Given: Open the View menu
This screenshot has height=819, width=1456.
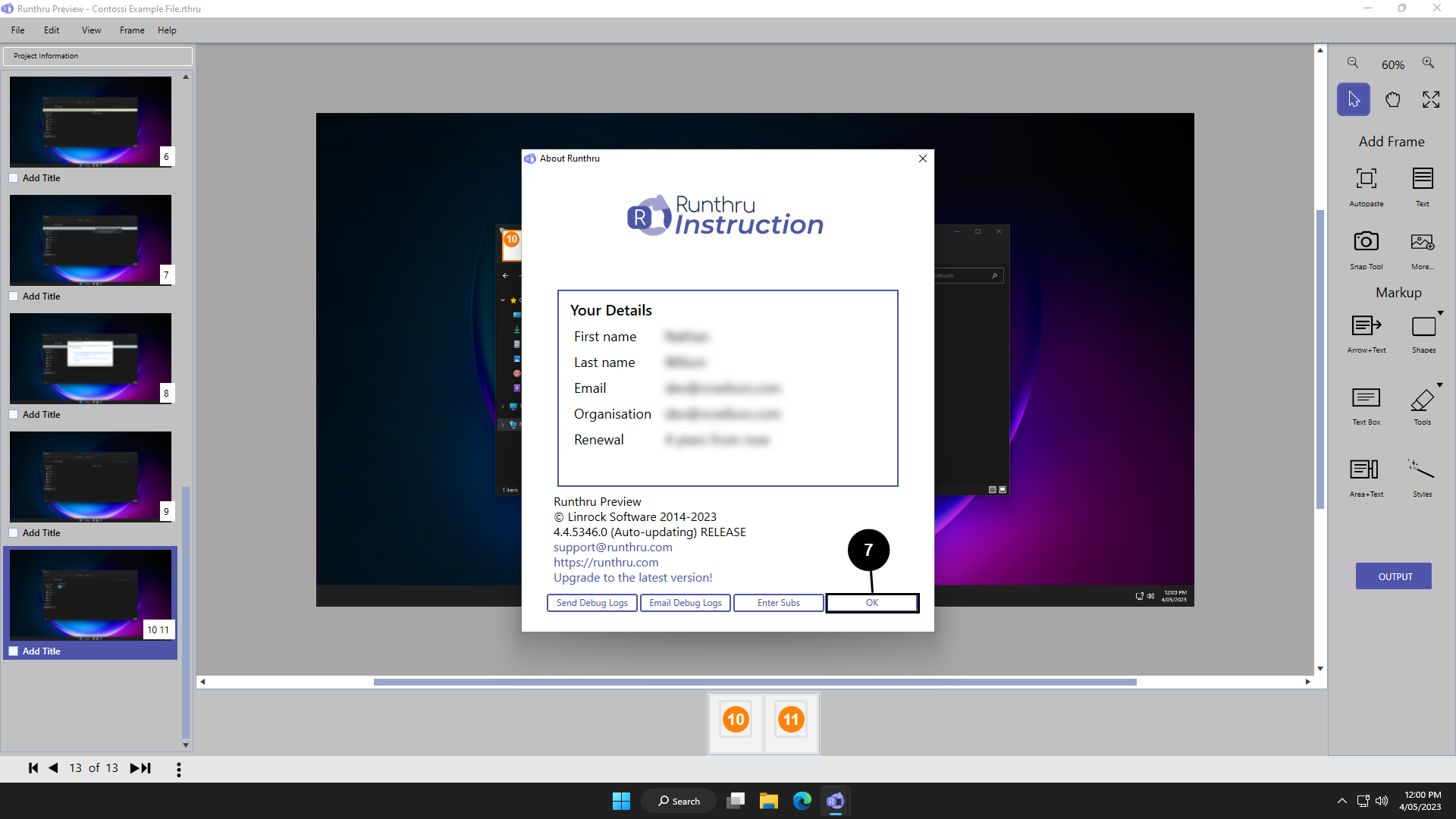Looking at the screenshot, I should pos(91,30).
